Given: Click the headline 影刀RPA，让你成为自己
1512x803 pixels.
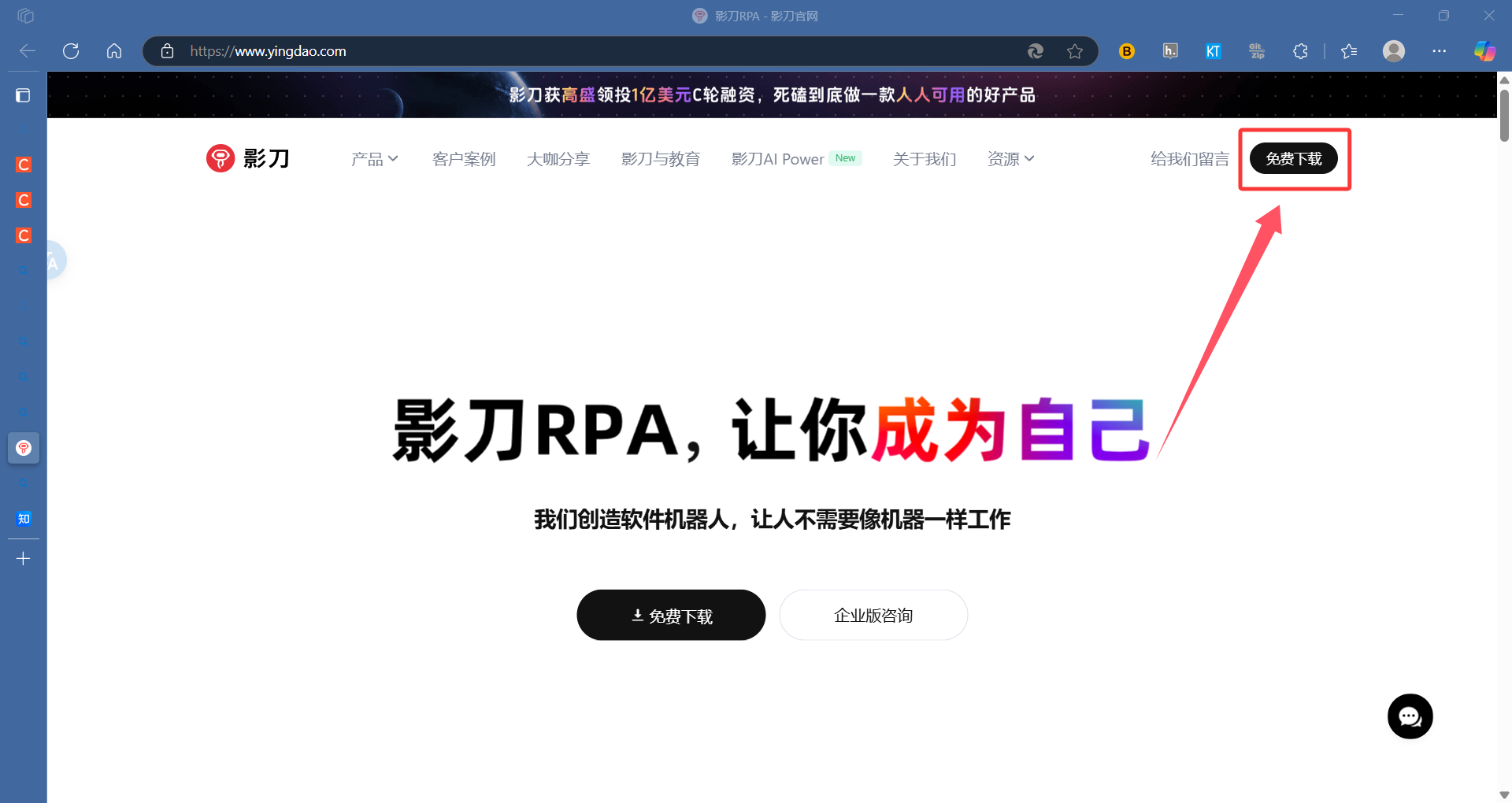Looking at the screenshot, I should (772, 430).
